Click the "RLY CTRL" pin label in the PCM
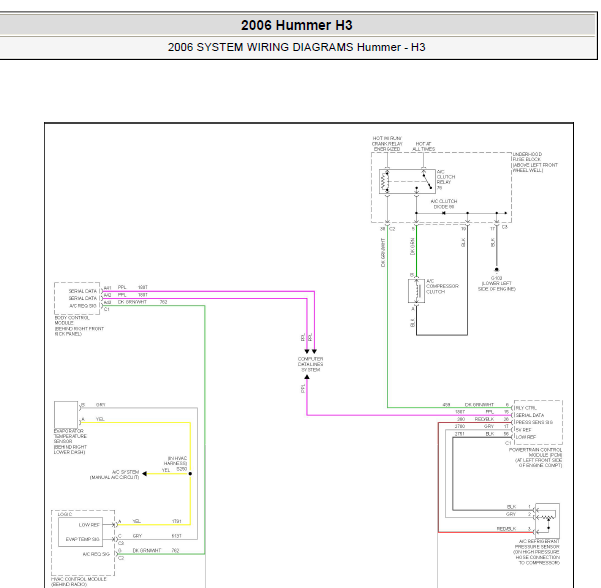 (x=526, y=408)
